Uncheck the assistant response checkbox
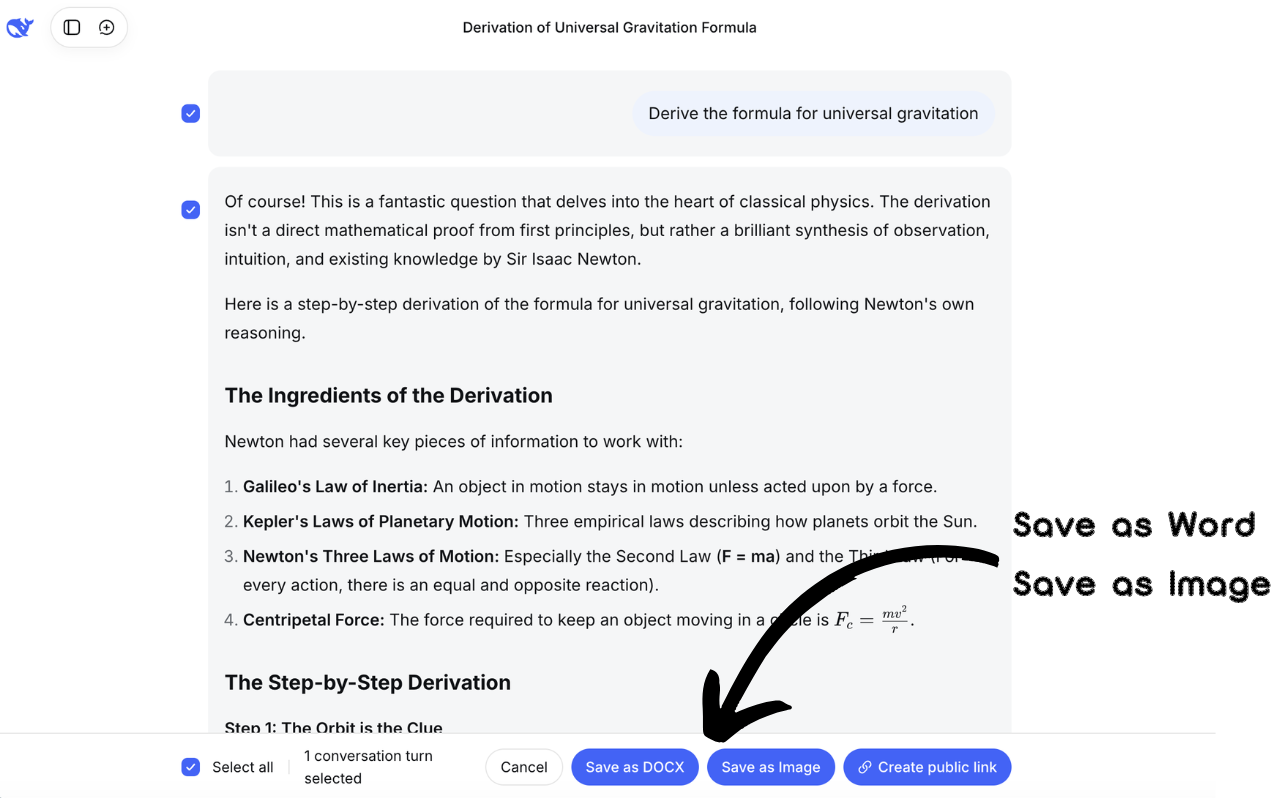This screenshot has width=1280, height=800. click(190, 210)
